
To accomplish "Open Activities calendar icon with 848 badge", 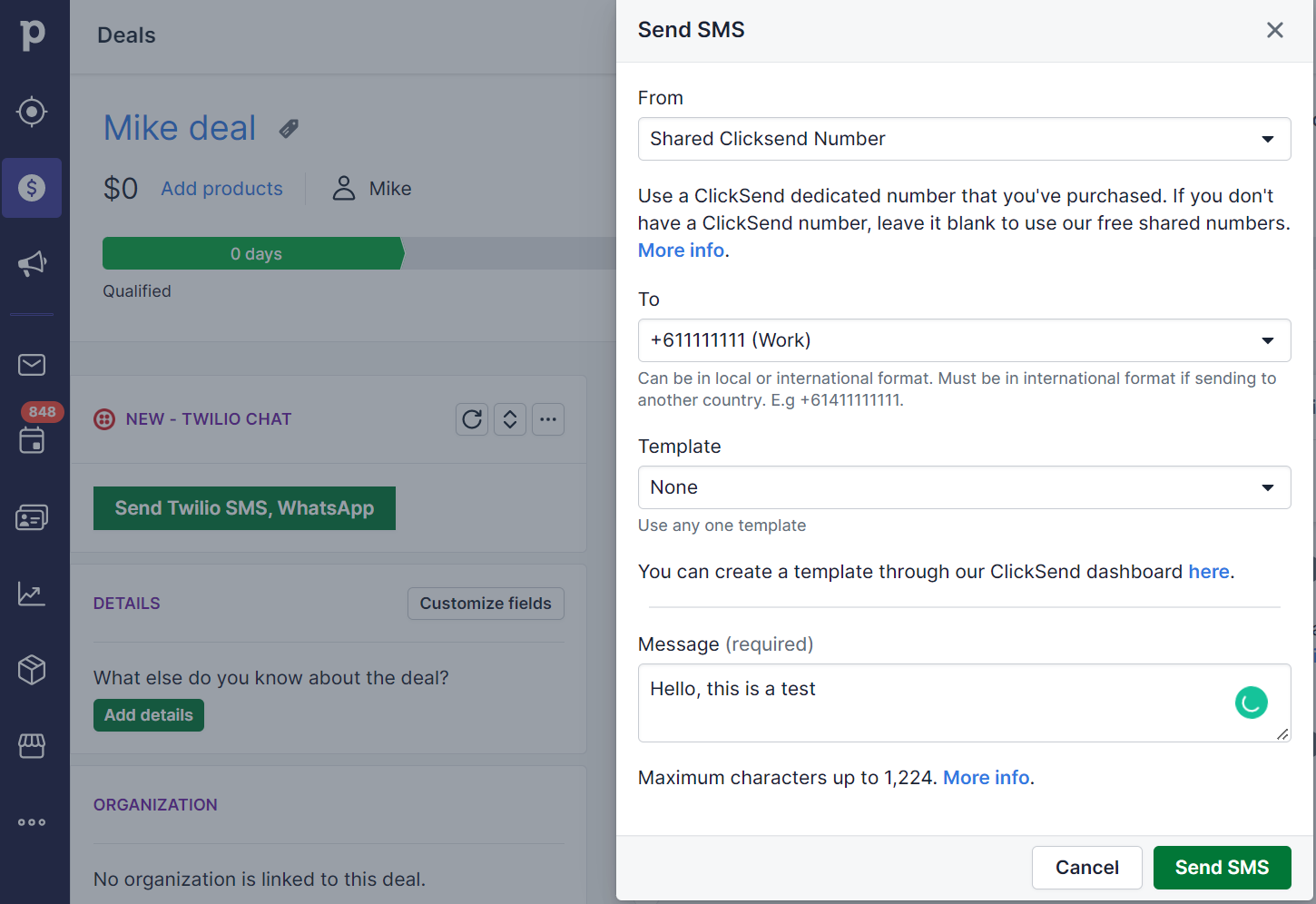I will 32,440.
